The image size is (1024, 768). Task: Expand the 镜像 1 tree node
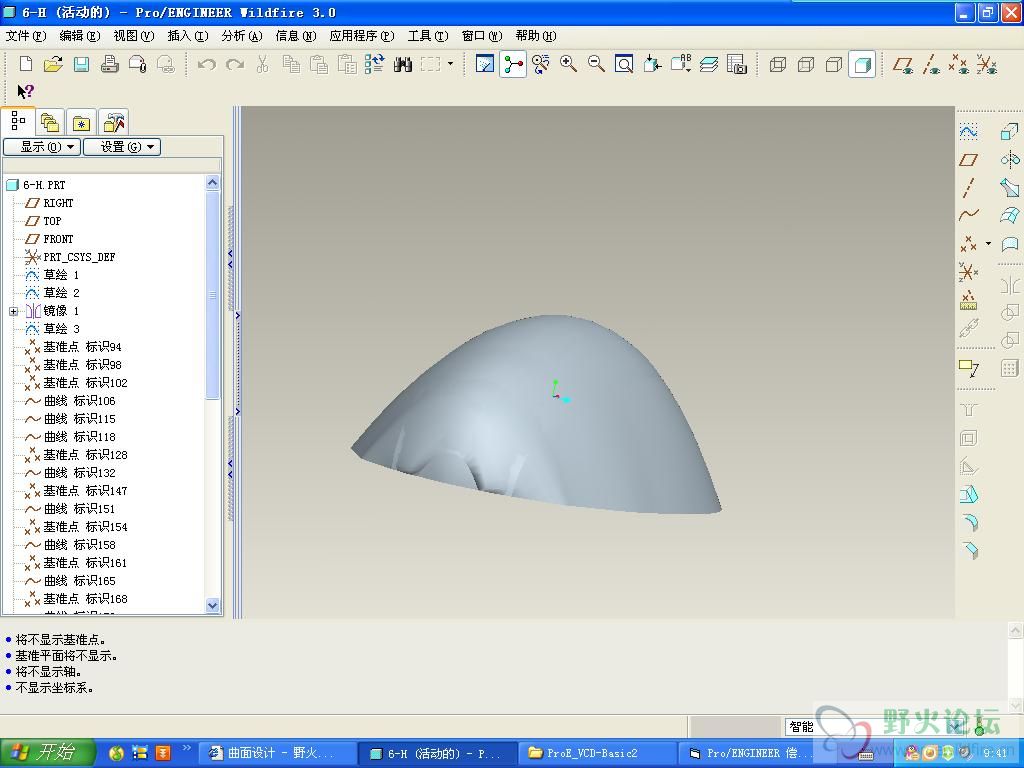click(x=13, y=312)
